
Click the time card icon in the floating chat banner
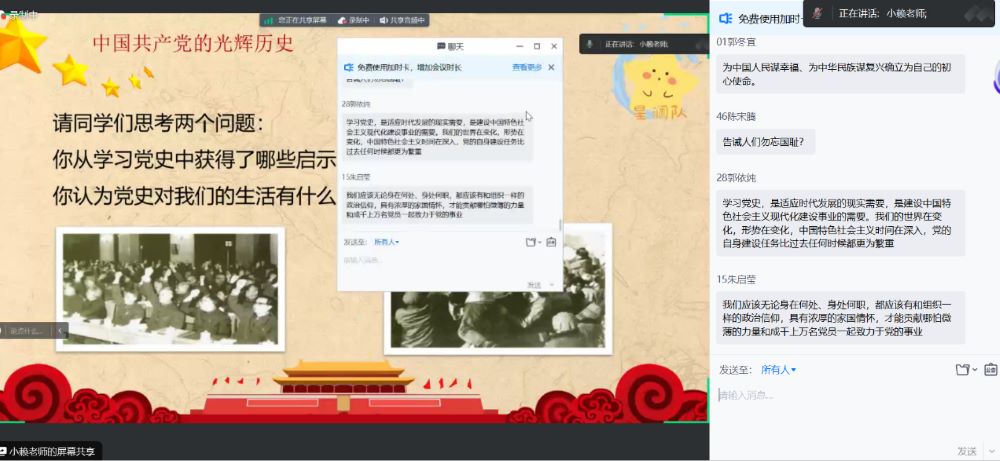click(348, 67)
